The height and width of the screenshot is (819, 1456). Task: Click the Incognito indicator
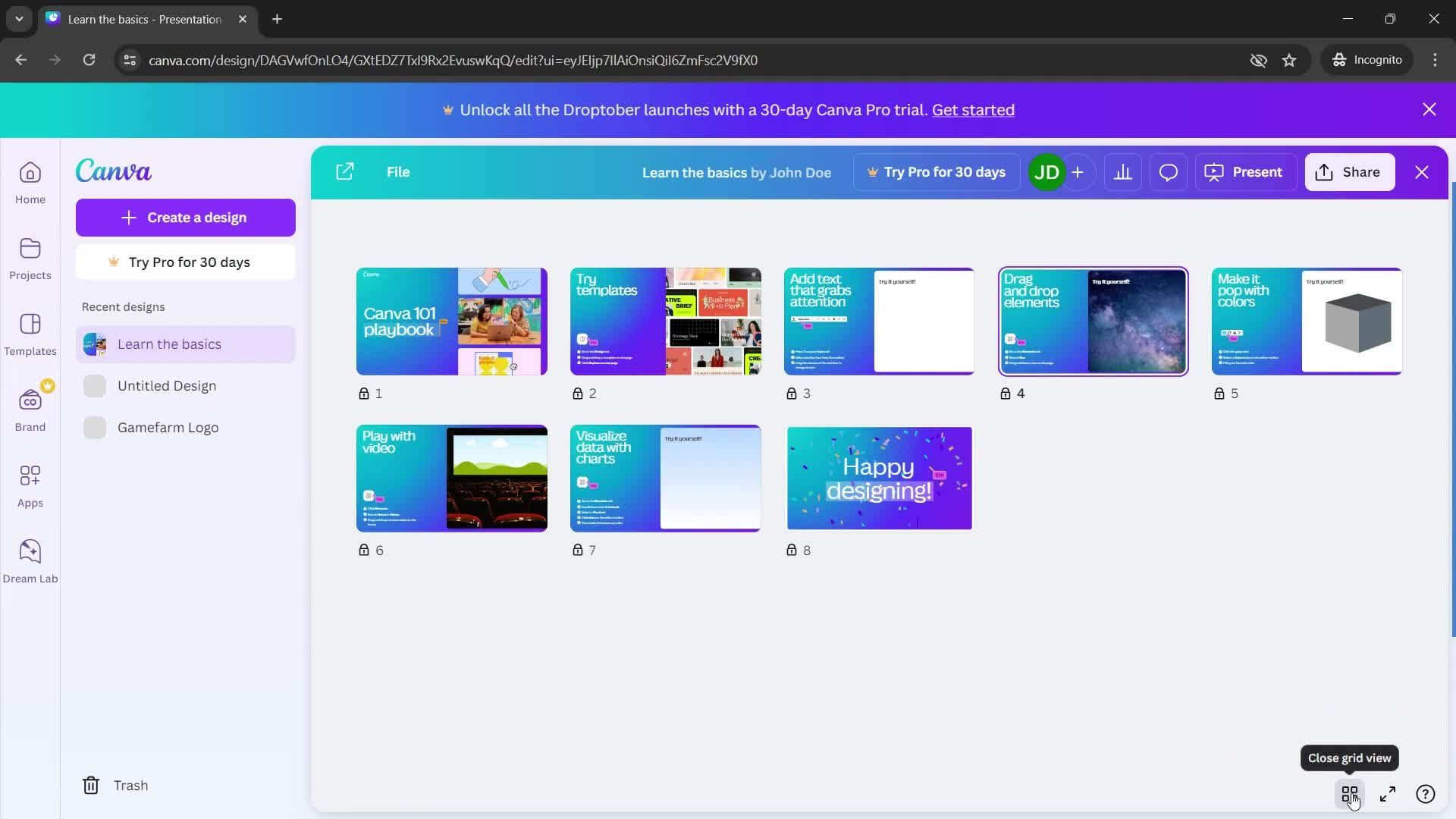[x=1367, y=60]
